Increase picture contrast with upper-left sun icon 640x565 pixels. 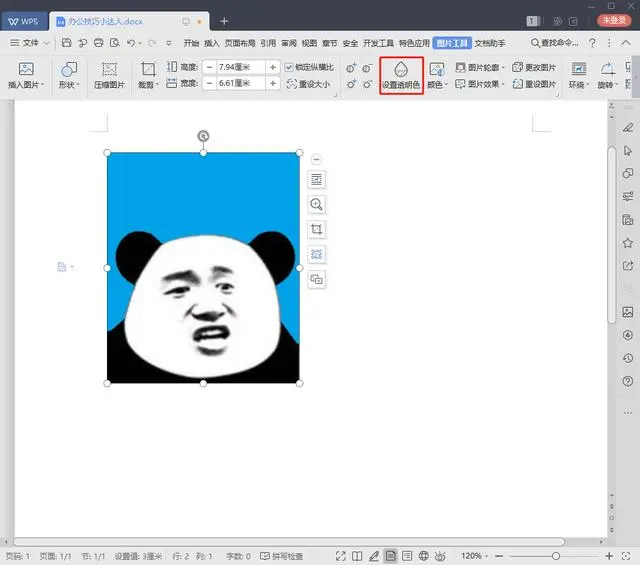[x=351, y=68]
